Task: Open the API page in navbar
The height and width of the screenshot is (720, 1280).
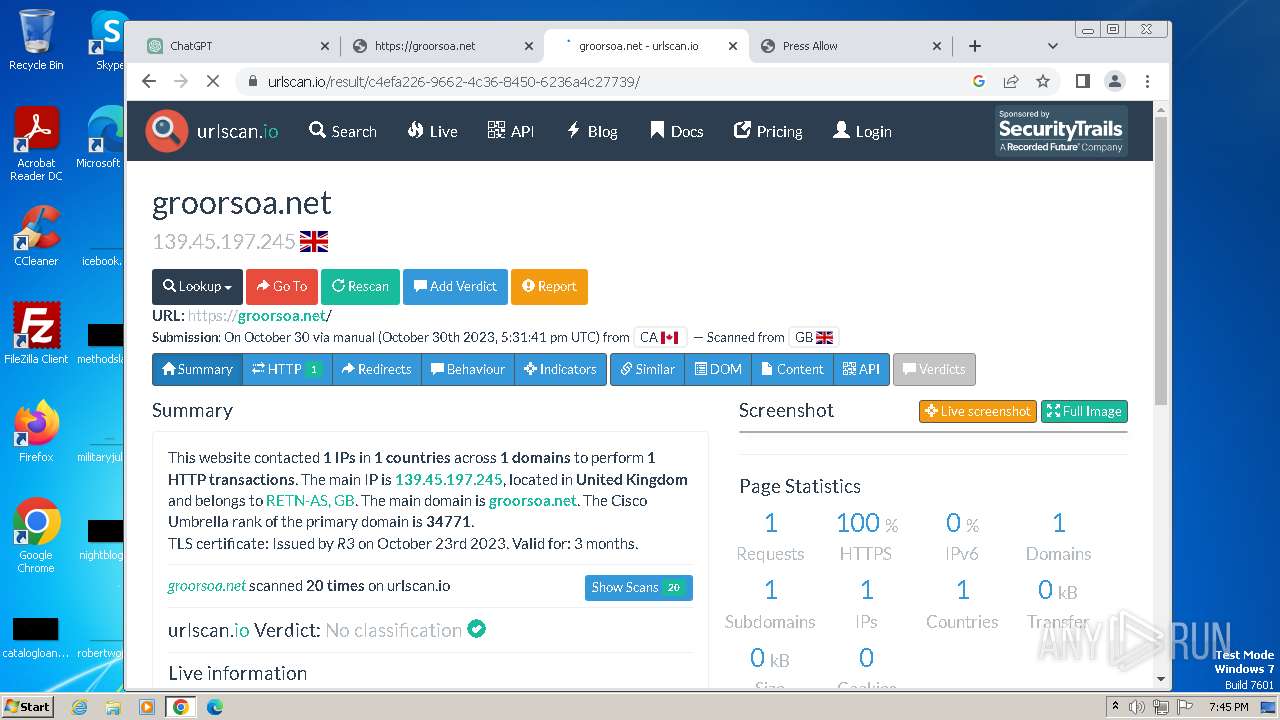Action: [x=511, y=131]
